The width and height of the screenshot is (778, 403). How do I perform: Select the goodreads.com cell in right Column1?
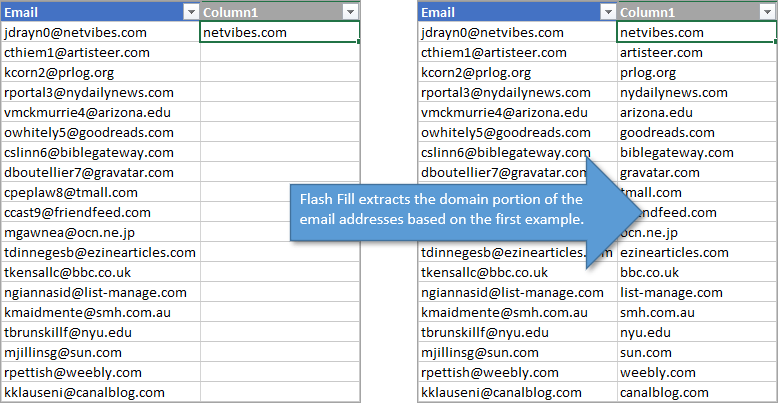664,132
